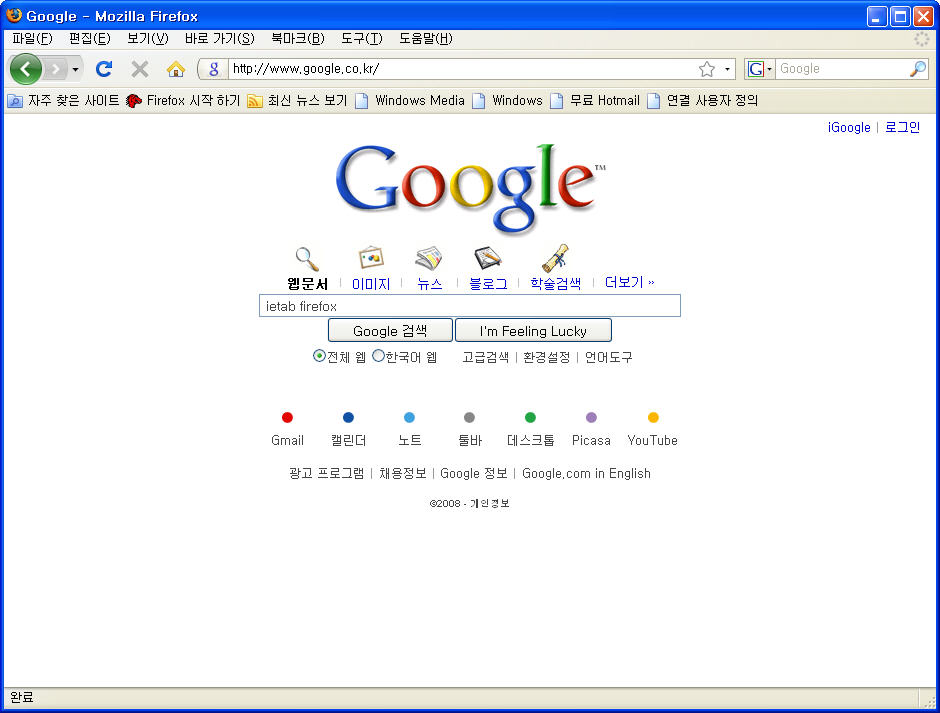Open the Windows Media bookmark
The image size is (940, 713).
click(409, 101)
